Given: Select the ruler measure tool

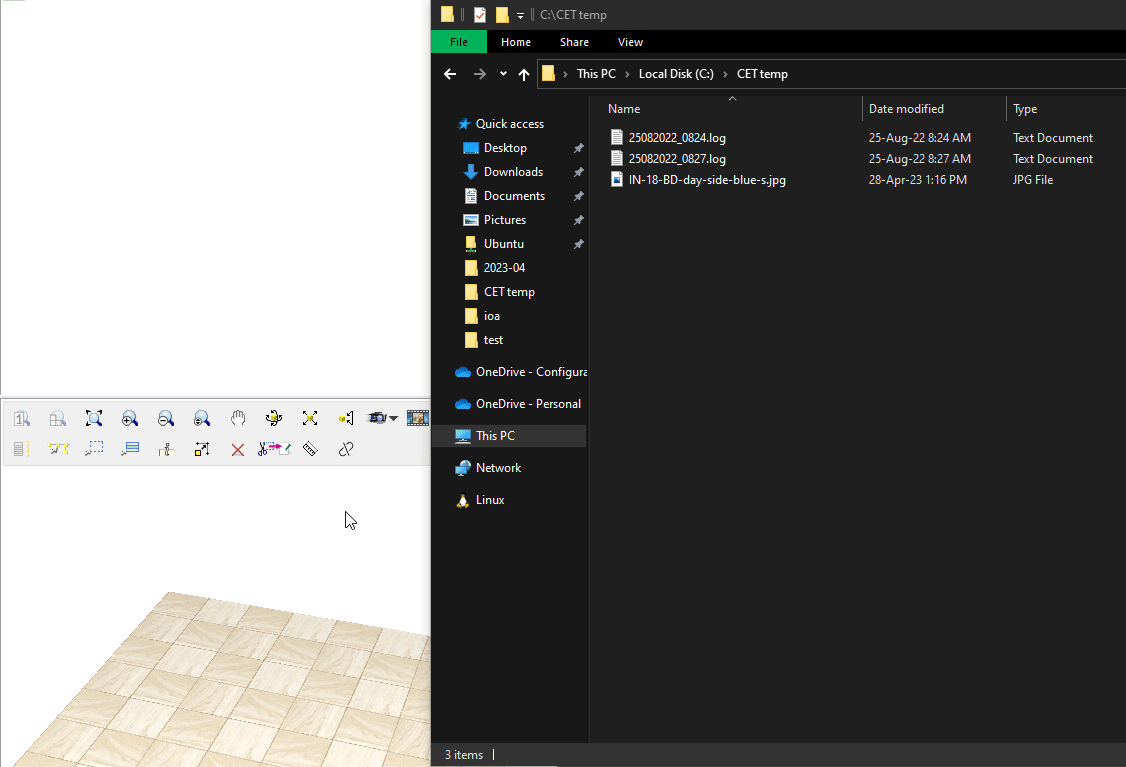Looking at the screenshot, I should tap(310, 450).
